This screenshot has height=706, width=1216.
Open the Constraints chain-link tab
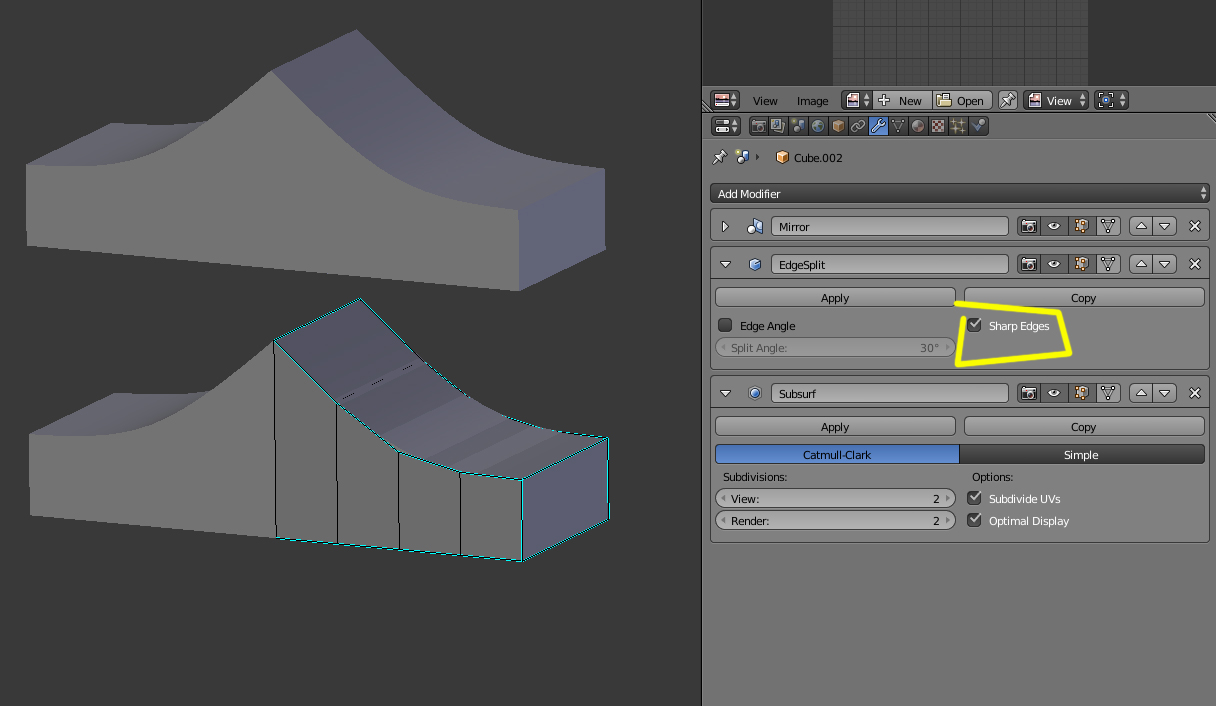click(858, 126)
